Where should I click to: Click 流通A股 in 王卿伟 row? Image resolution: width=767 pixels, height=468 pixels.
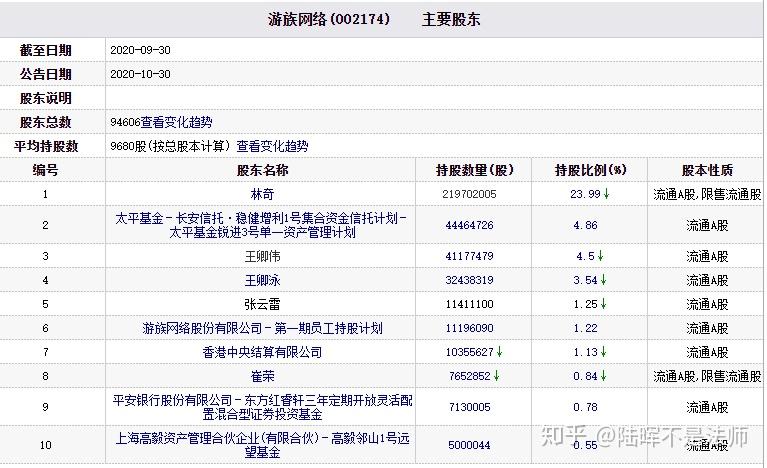[x=707, y=256]
